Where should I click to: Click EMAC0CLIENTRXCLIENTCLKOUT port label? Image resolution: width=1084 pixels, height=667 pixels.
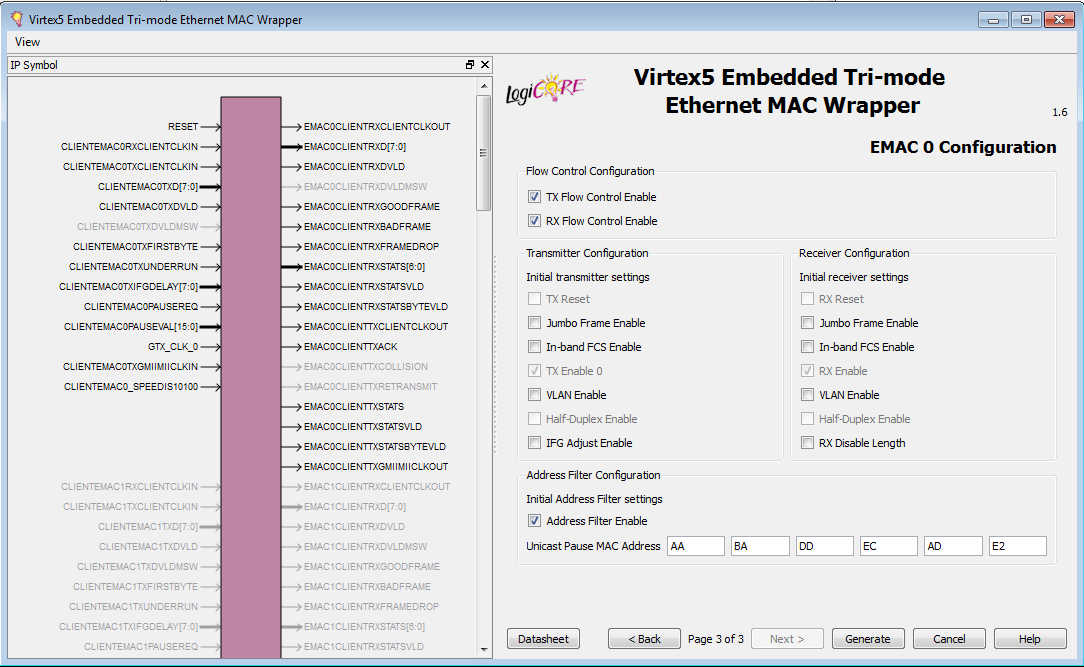377,126
